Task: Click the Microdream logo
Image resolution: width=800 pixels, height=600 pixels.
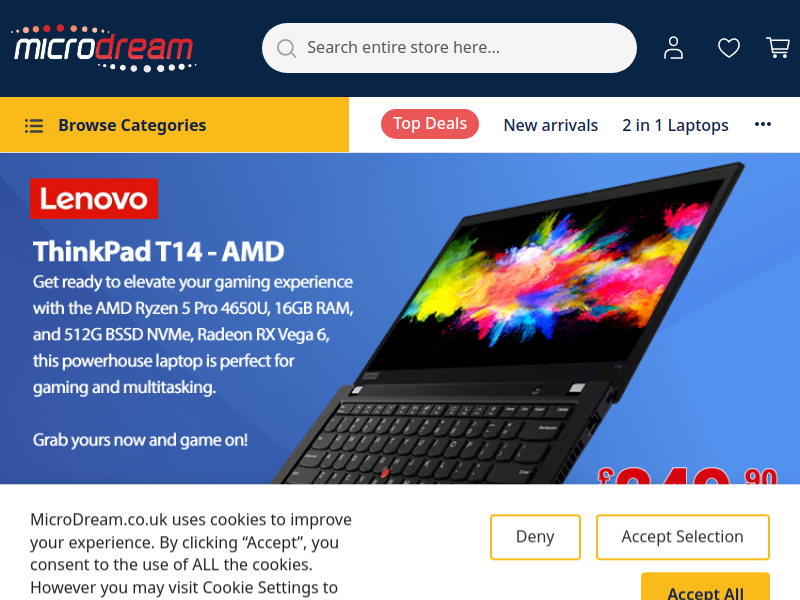Action: coord(104,48)
